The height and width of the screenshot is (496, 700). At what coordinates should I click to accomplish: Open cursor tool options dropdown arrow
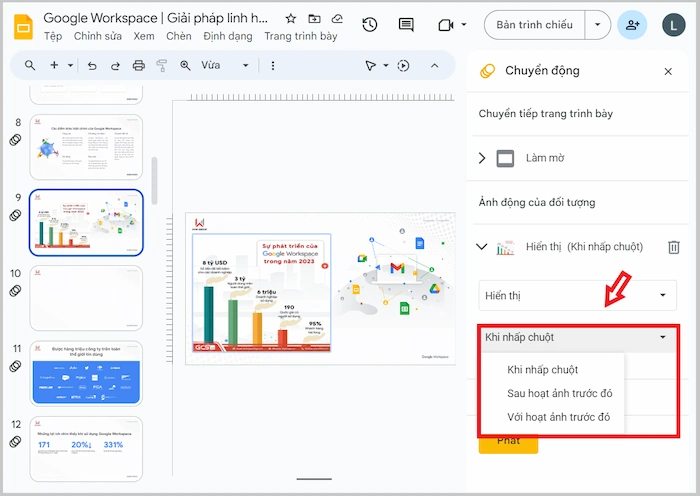[386, 66]
